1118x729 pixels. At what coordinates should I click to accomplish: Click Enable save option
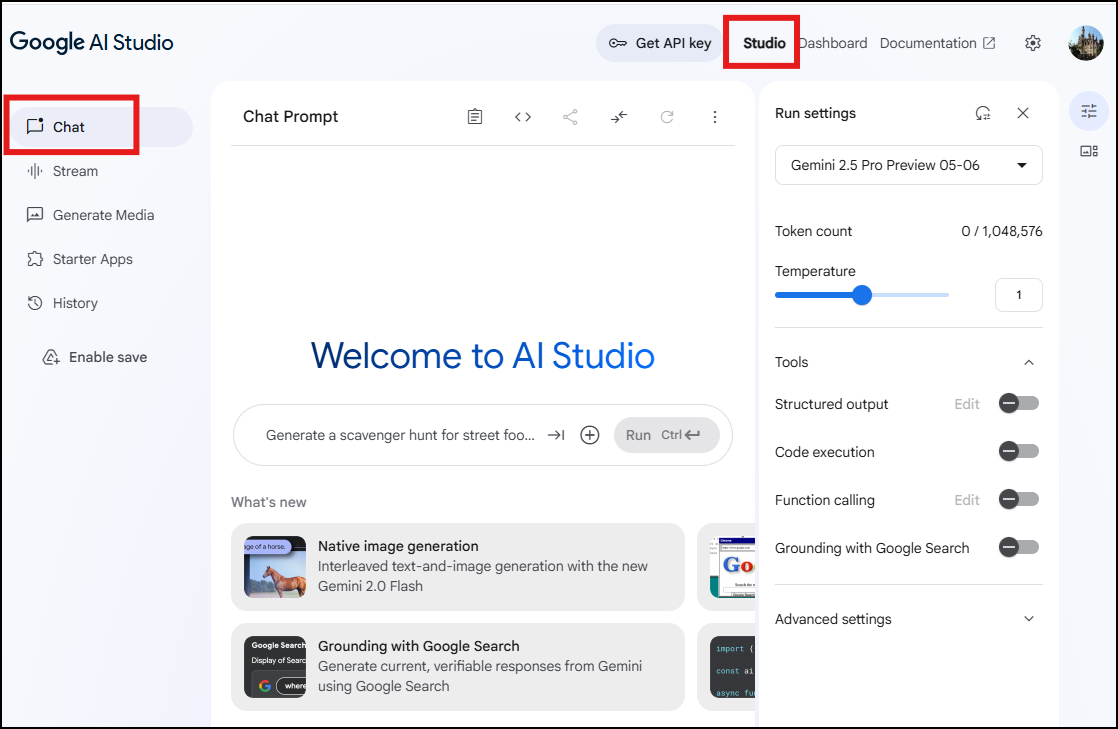tap(95, 357)
